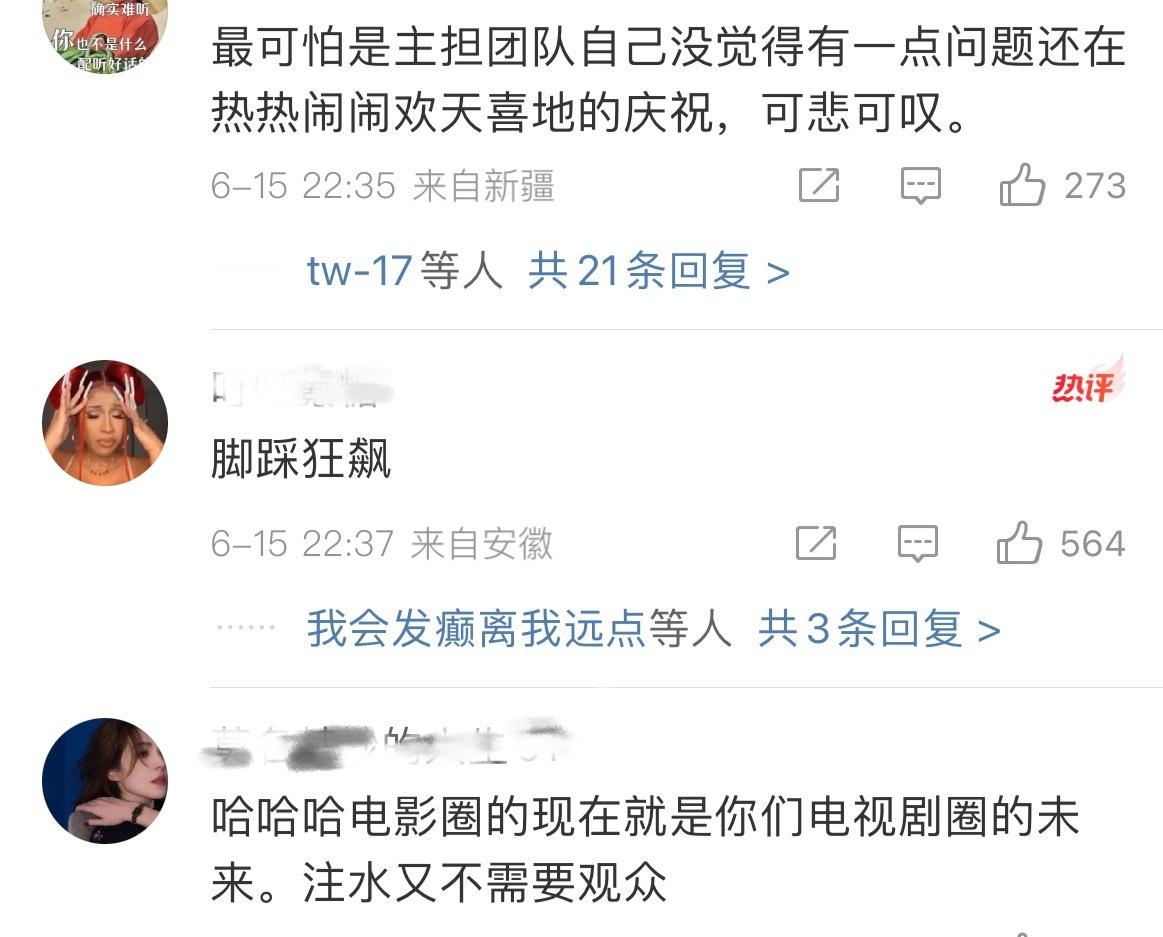Select the comment about 电影圈的现在
The image size is (1163, 937).
(645, 849)
